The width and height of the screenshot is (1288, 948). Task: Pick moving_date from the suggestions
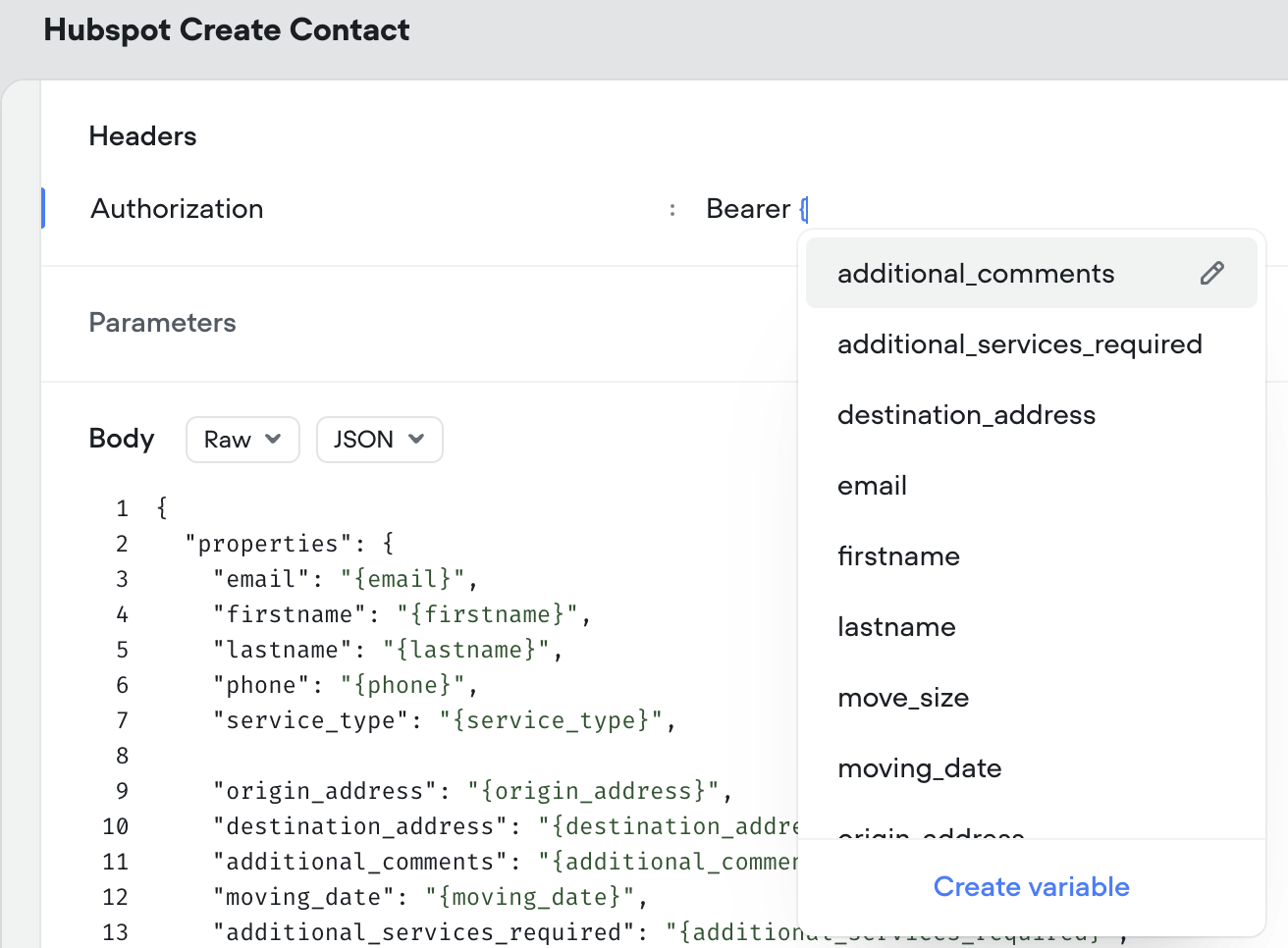point(919,768)
